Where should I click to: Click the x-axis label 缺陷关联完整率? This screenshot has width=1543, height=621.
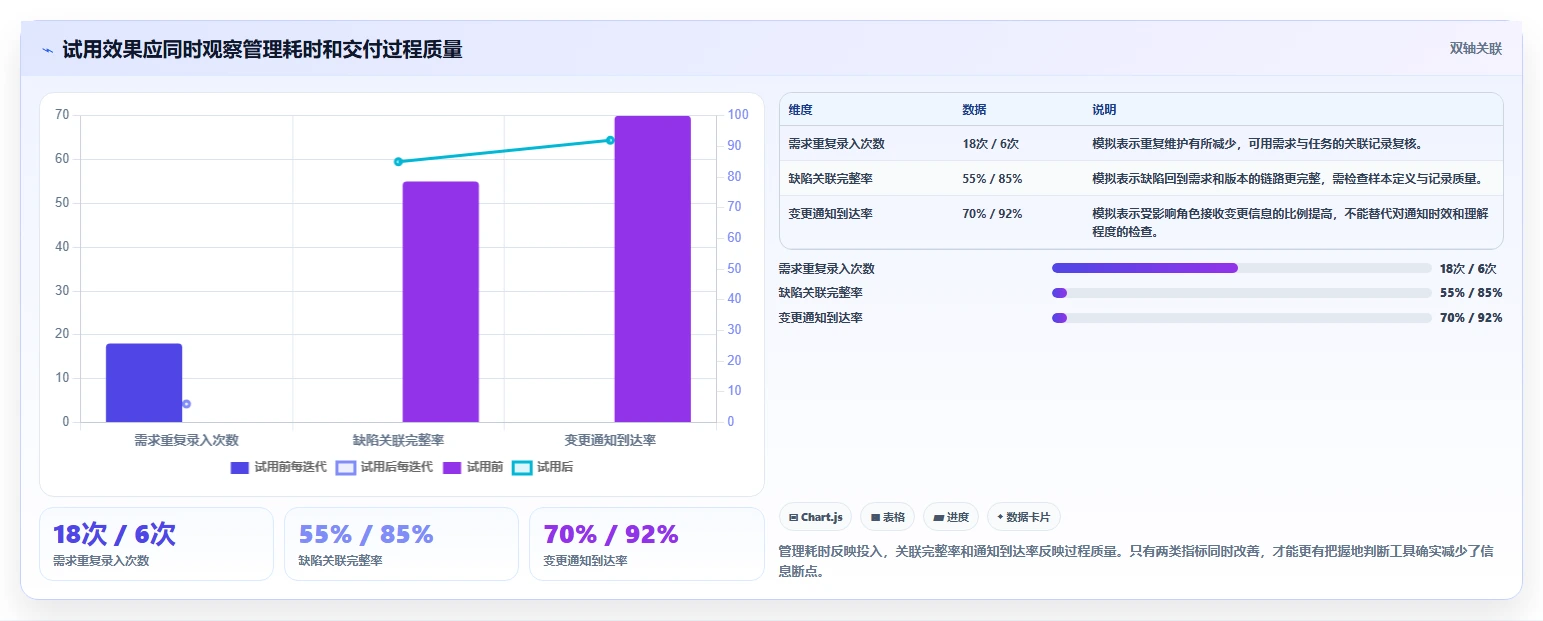click(398, 440)
